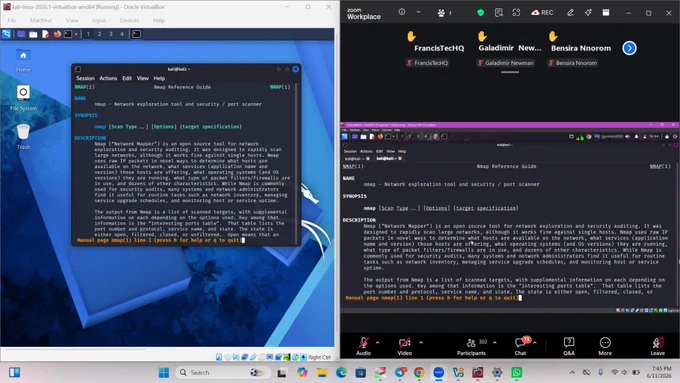The width and height of the screenshot is (680, 383).
Task: Open the File System desktop icon
Action: click(x=23, y=98)
